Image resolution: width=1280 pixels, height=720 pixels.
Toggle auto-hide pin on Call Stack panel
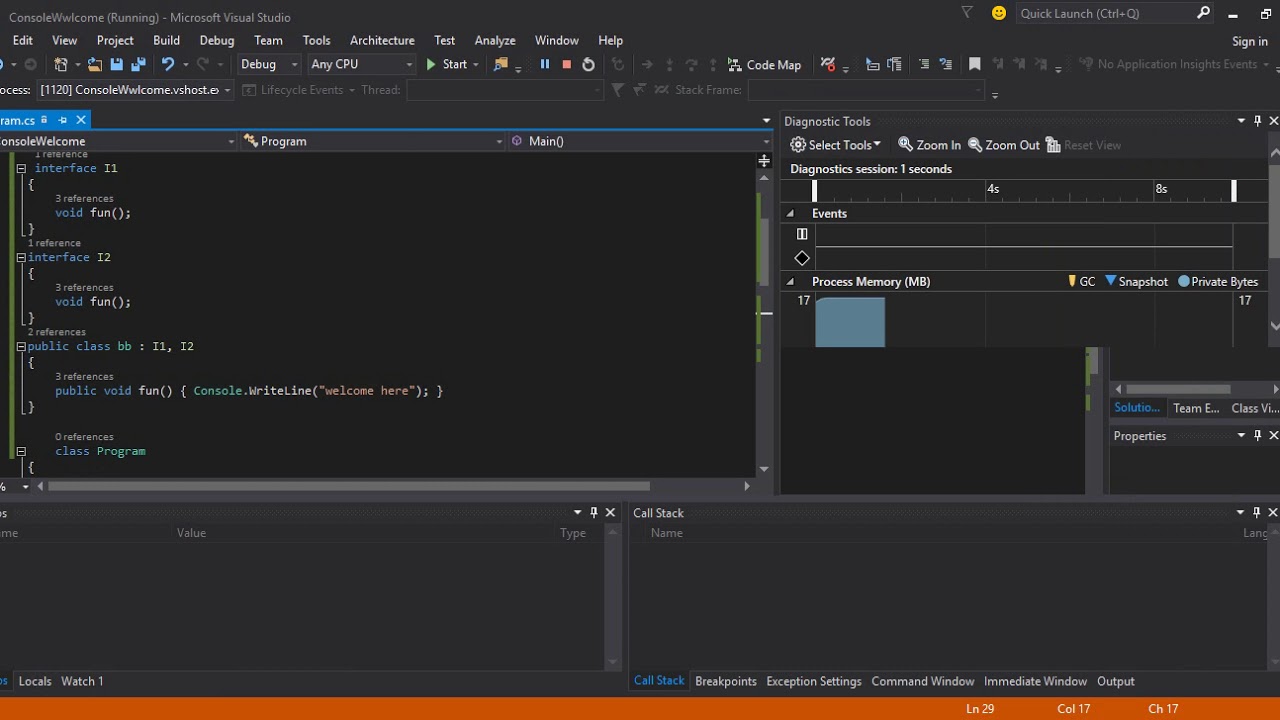click(x=1257, y=512)
